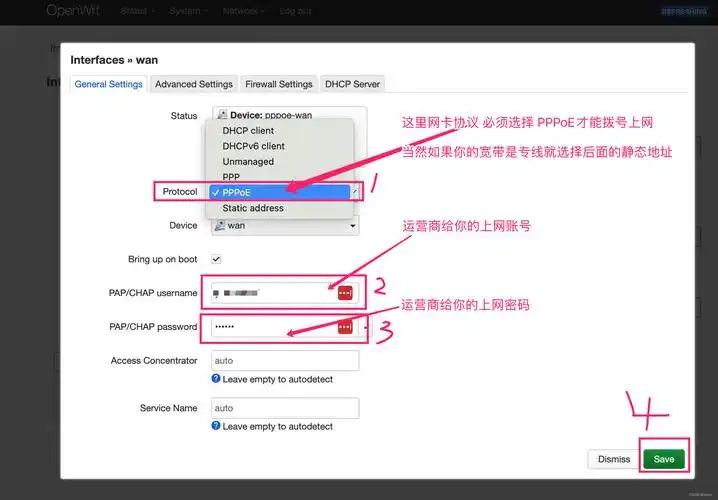Viewport: 718px width, 500px height.
Task: Click help icon under Service Name
Action: 216,427
